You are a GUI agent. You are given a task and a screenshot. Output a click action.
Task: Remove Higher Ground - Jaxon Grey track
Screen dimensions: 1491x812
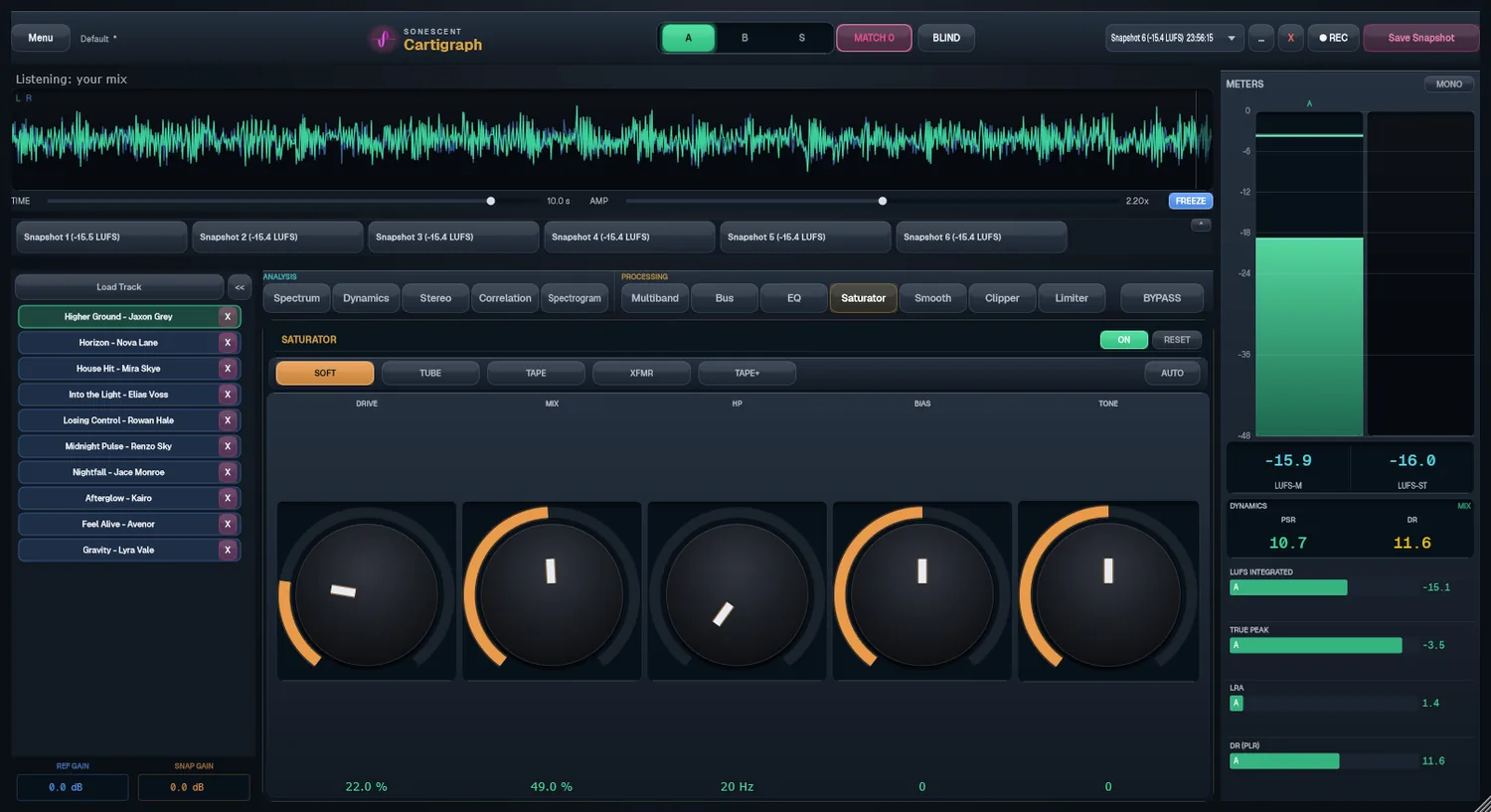click(228, 316)
